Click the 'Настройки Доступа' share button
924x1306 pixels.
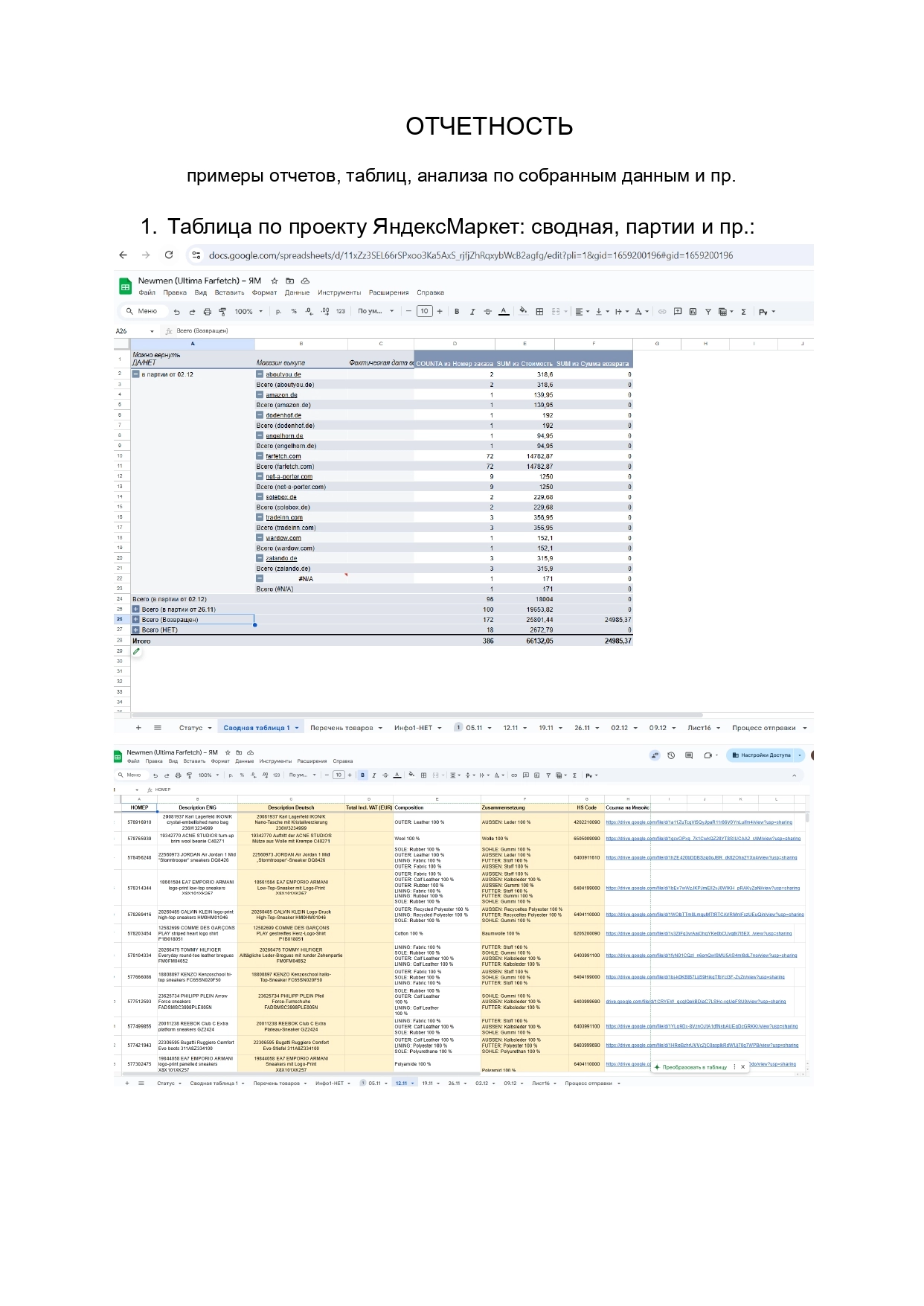click(x=761, y=755)
